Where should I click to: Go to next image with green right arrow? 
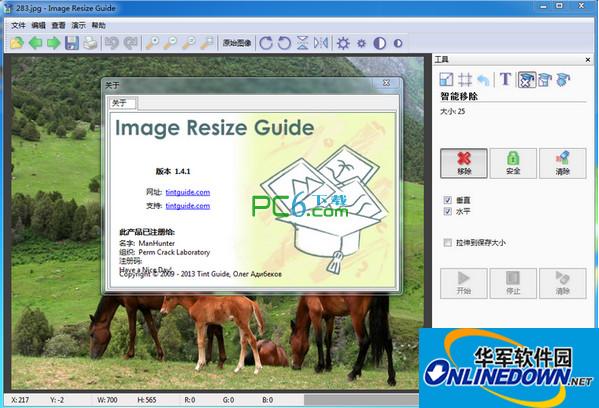click(x=53, y=43)
